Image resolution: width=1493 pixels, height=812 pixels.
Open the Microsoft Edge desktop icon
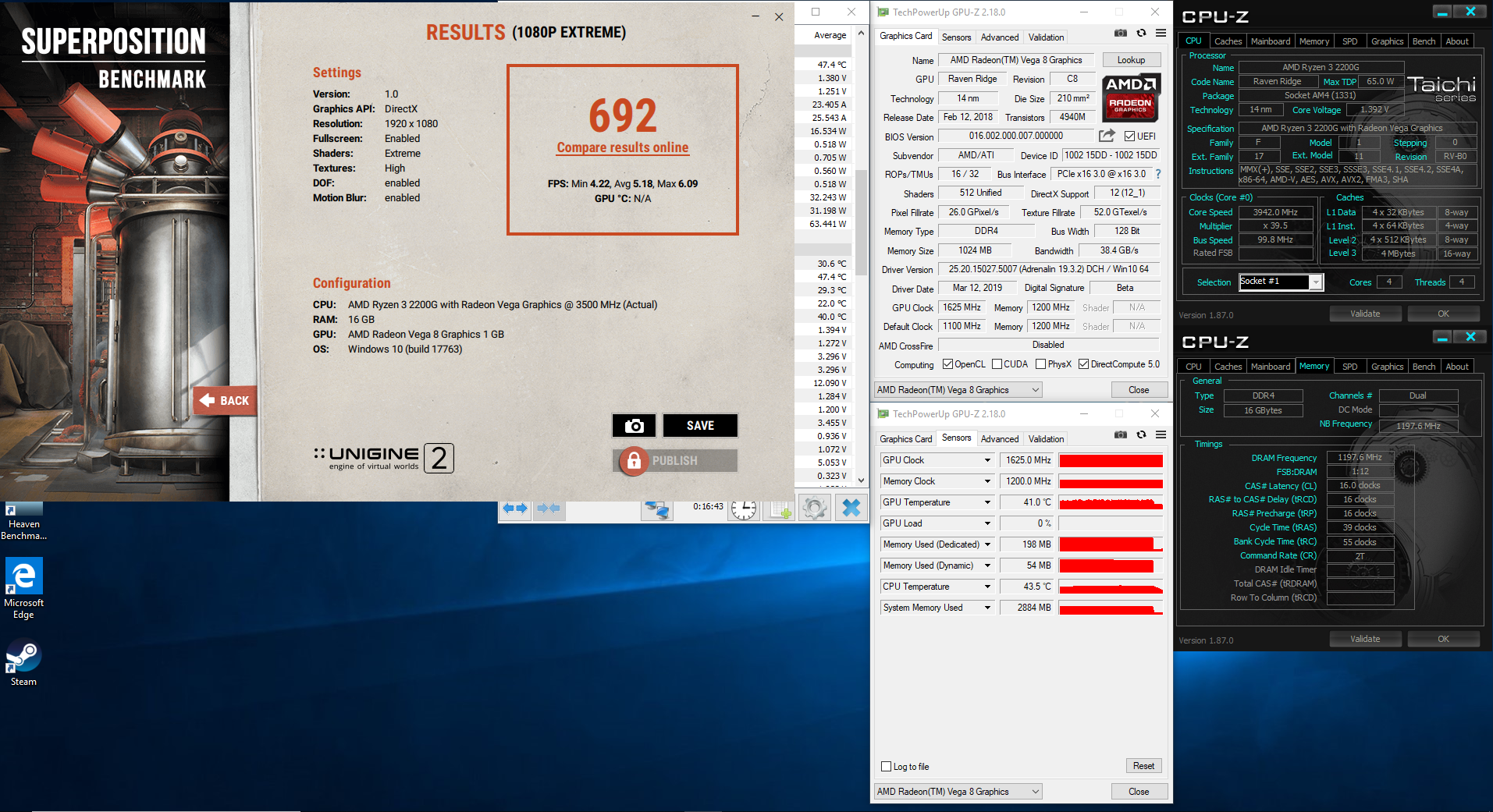[x=23, y=589]
